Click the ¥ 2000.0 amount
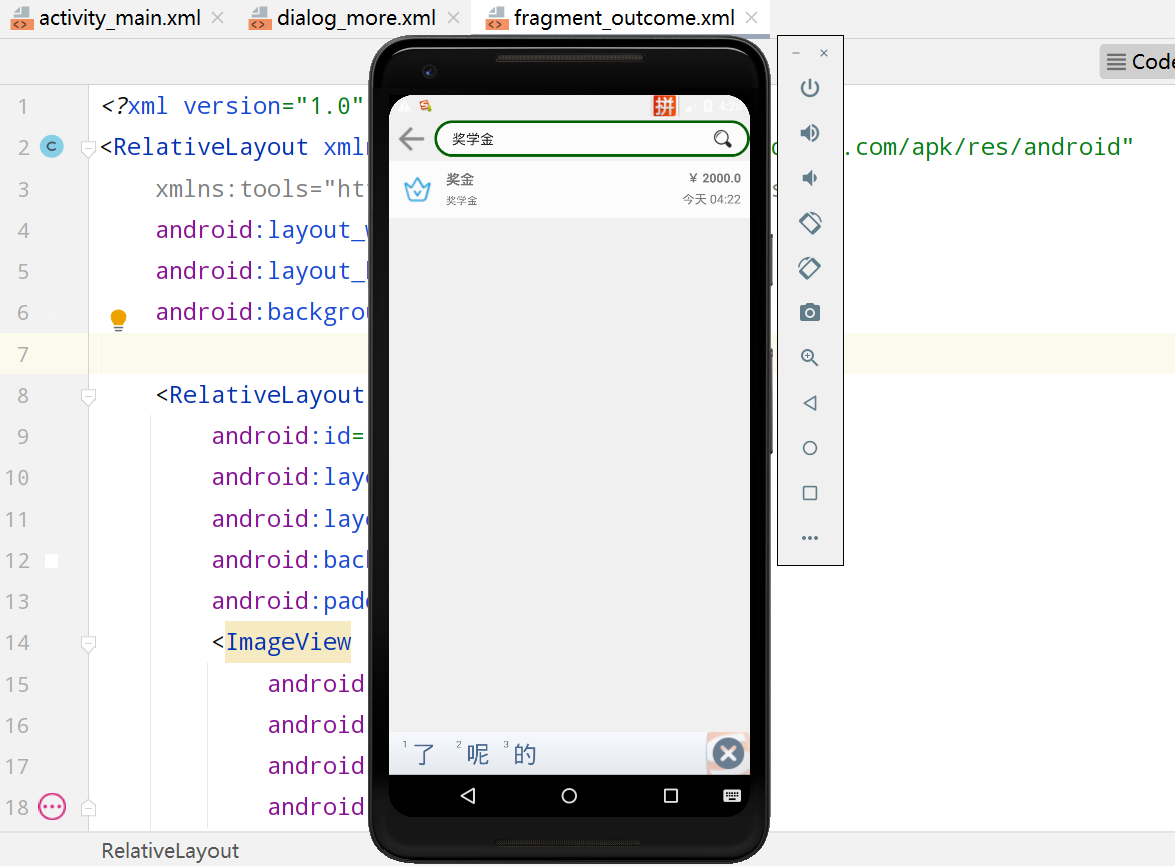Screen dimensions: 1175x866 714,178
